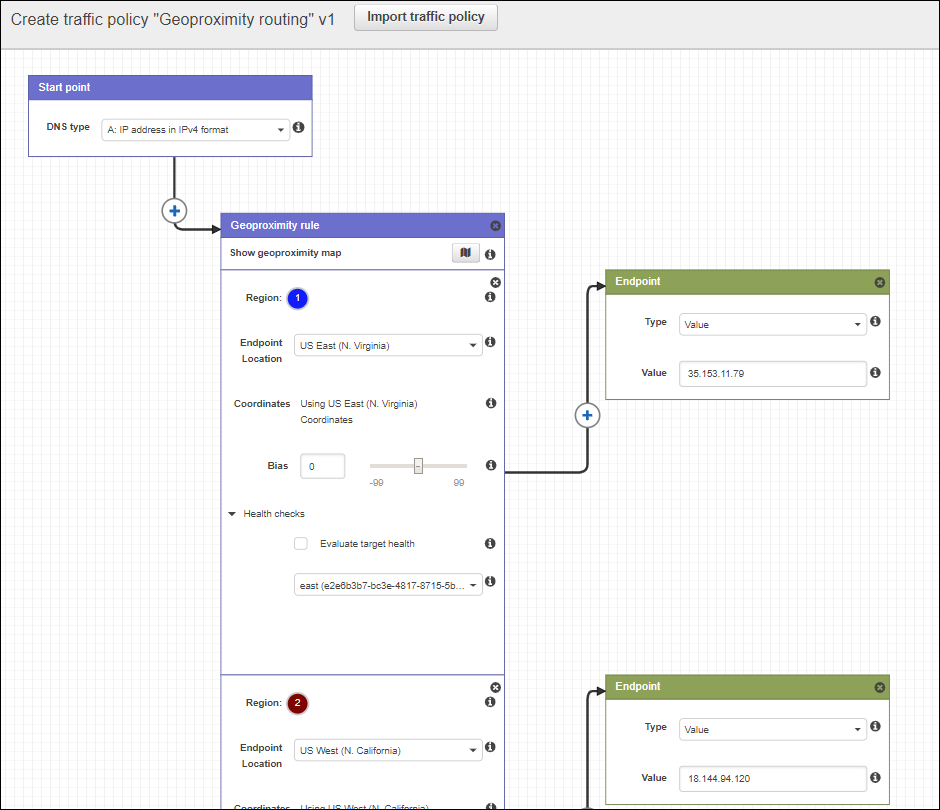Click value field containing 18.144.94.120
940x810 pixels.
773,778
